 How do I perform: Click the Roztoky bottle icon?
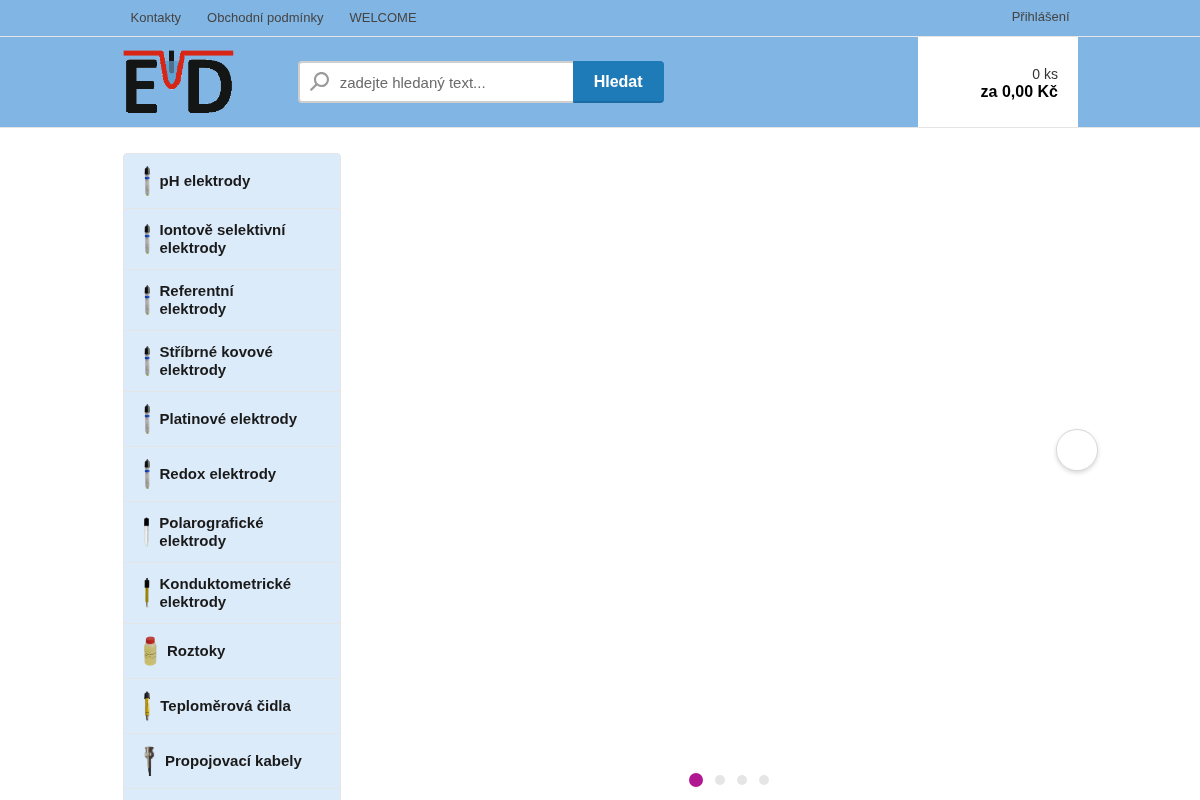(150, 651)
